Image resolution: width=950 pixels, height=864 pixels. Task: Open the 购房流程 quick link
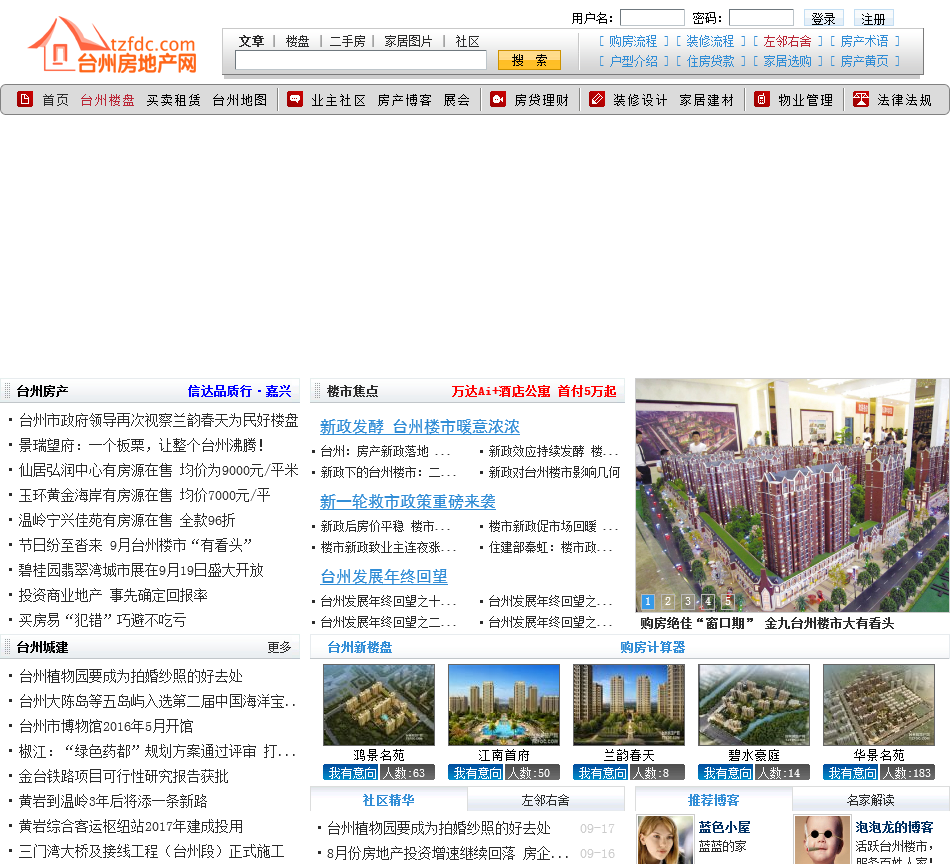point(633,41)
